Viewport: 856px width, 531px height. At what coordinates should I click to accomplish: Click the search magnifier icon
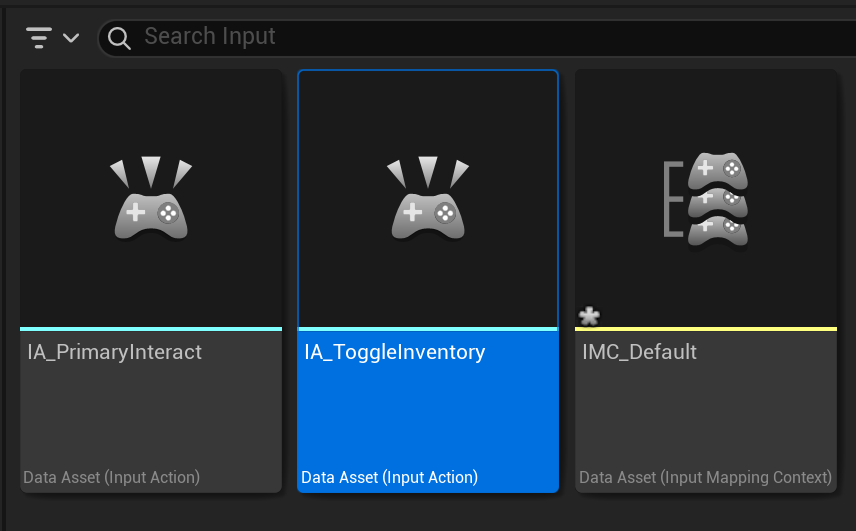coord(120,38)
